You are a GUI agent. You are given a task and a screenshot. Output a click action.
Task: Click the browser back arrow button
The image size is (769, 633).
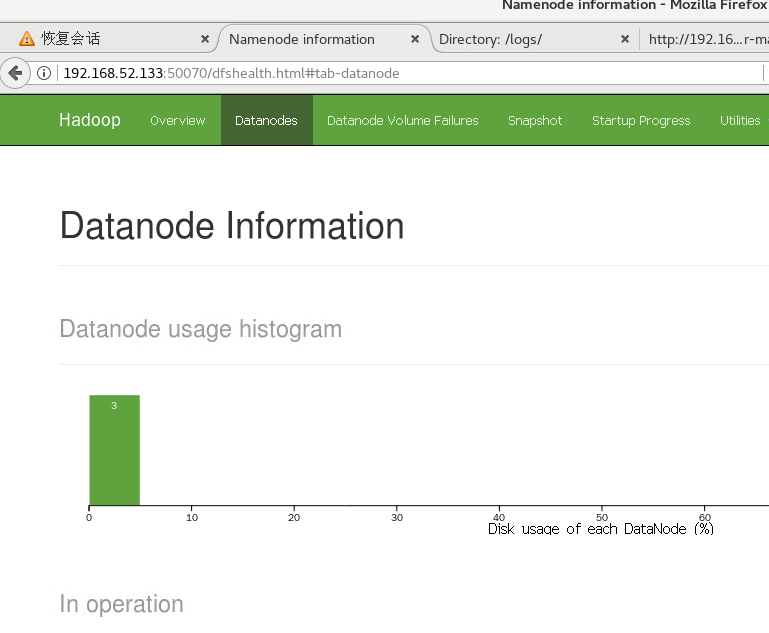coord(16,73)
